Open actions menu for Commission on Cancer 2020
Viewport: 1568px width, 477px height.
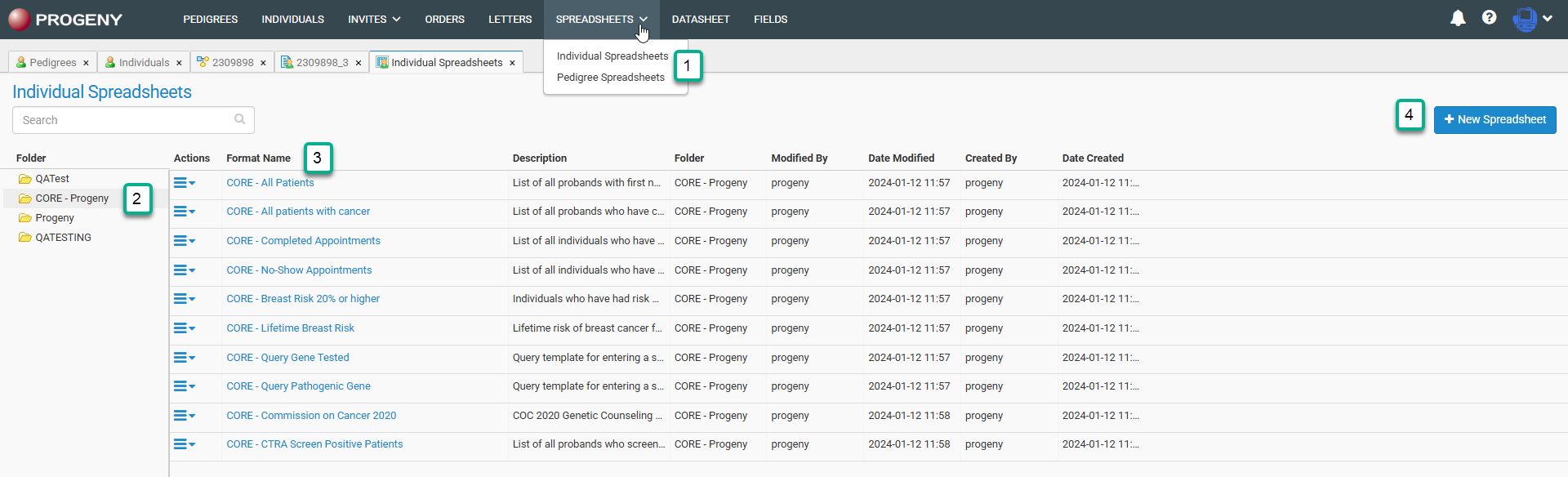[185, 416]
